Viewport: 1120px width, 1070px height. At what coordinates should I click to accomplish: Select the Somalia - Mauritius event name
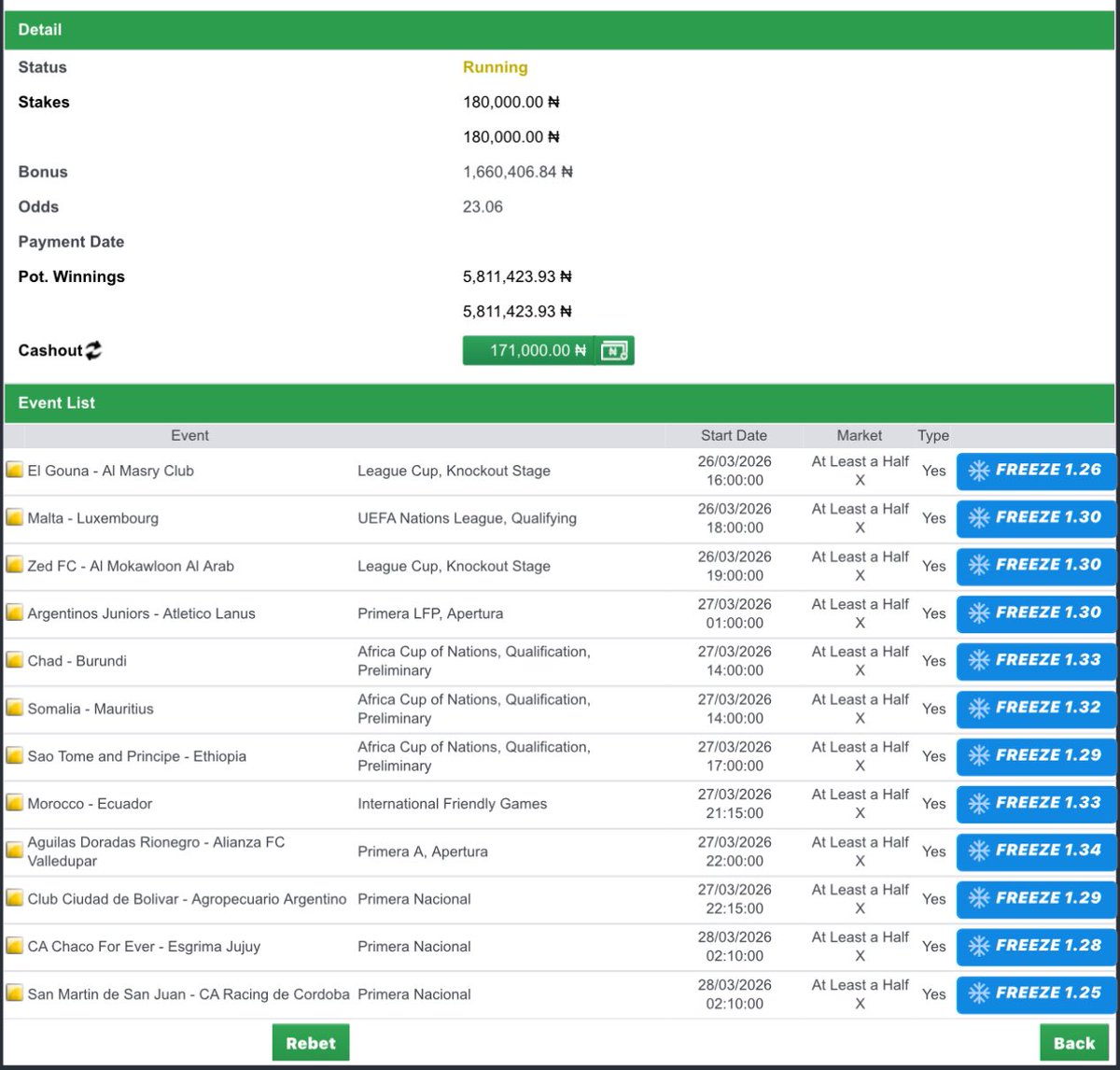(x=91, y=709)
